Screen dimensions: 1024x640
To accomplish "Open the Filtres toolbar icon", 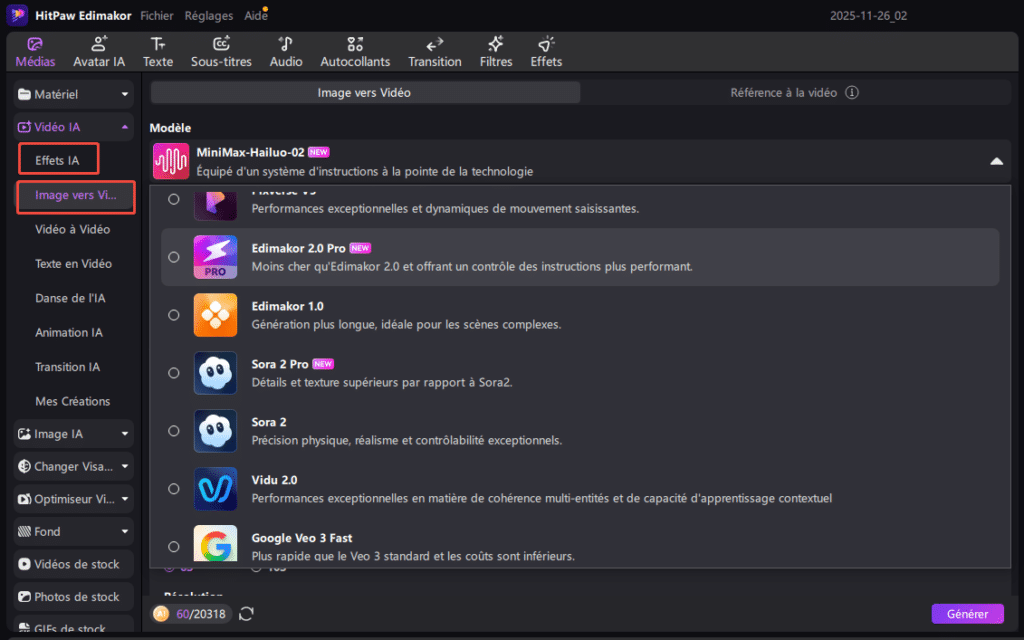I will 495,45.
